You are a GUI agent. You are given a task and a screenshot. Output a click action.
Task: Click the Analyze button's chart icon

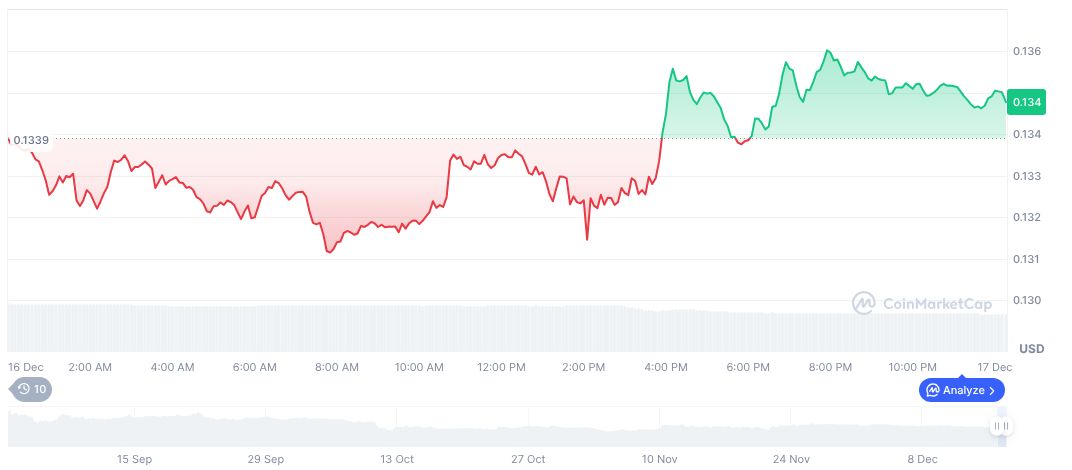click(932, 390)
